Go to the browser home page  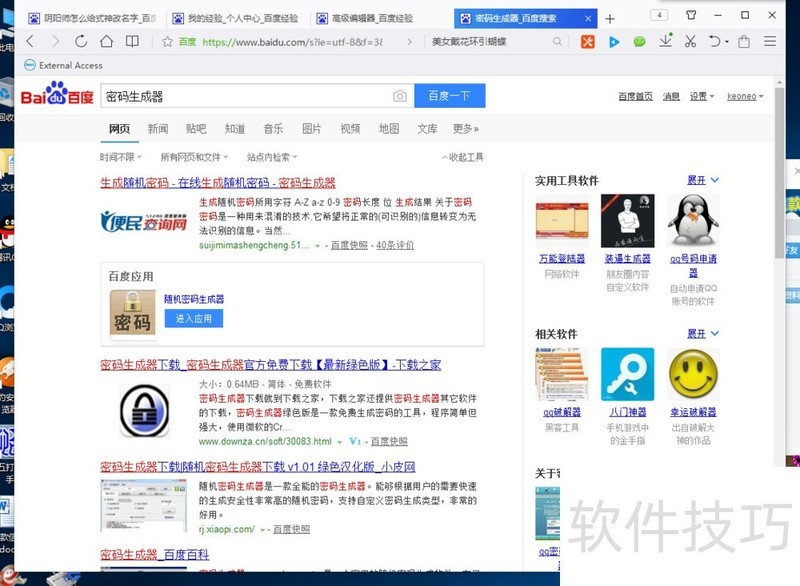click(107, 41)
